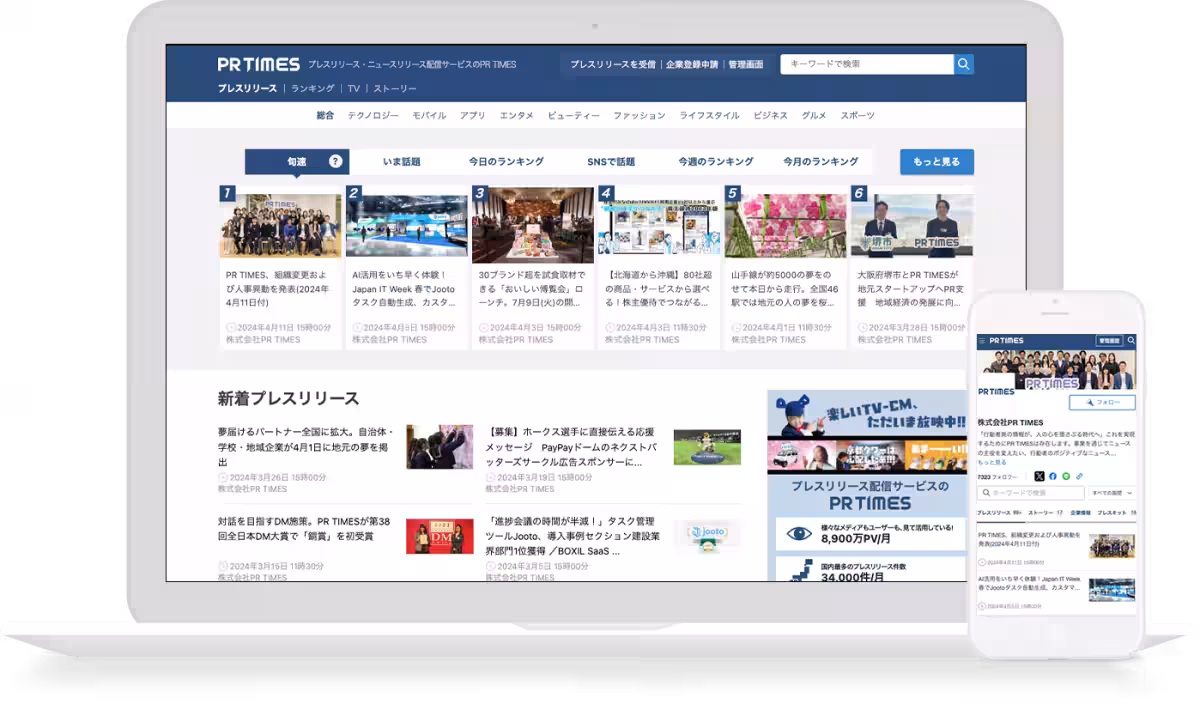Click the blue もっと見る button
1200x704 pixels.
(936, 161)
